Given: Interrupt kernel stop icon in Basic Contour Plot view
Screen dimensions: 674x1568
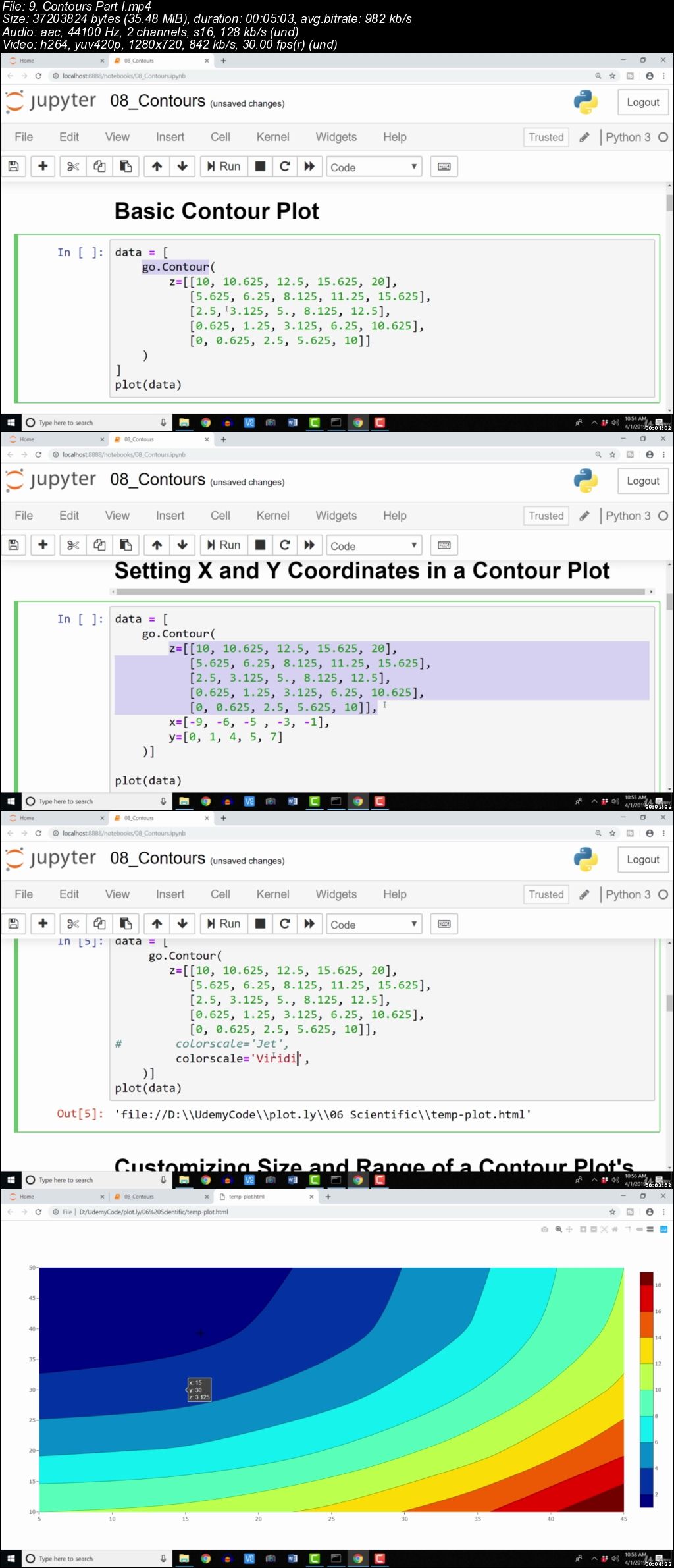Looking at the screenshot, I should coord(261,167).
